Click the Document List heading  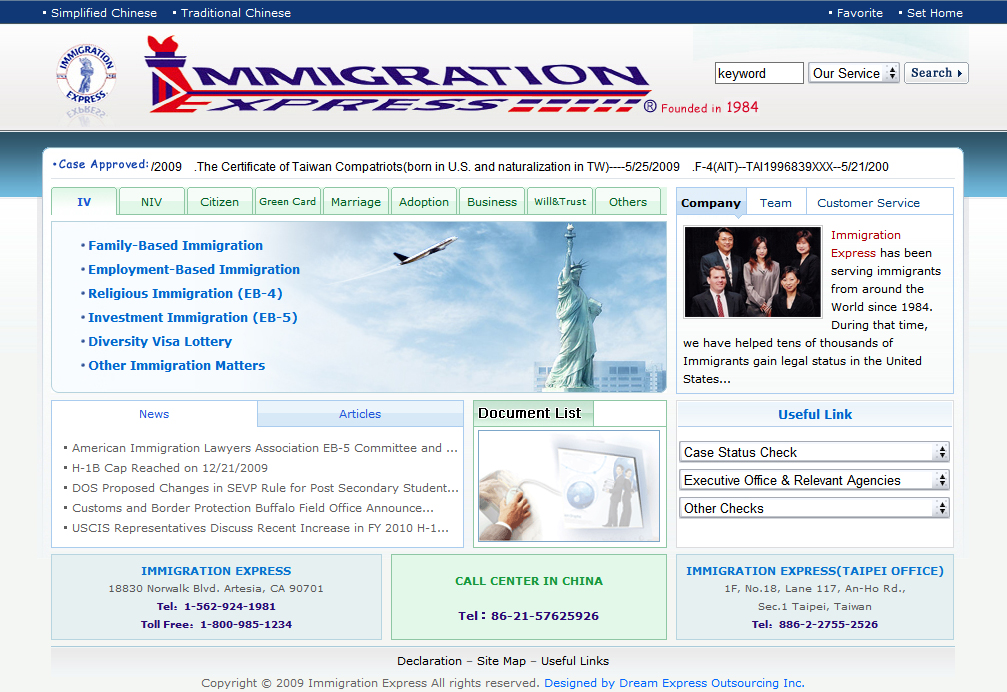coord(530,413)
